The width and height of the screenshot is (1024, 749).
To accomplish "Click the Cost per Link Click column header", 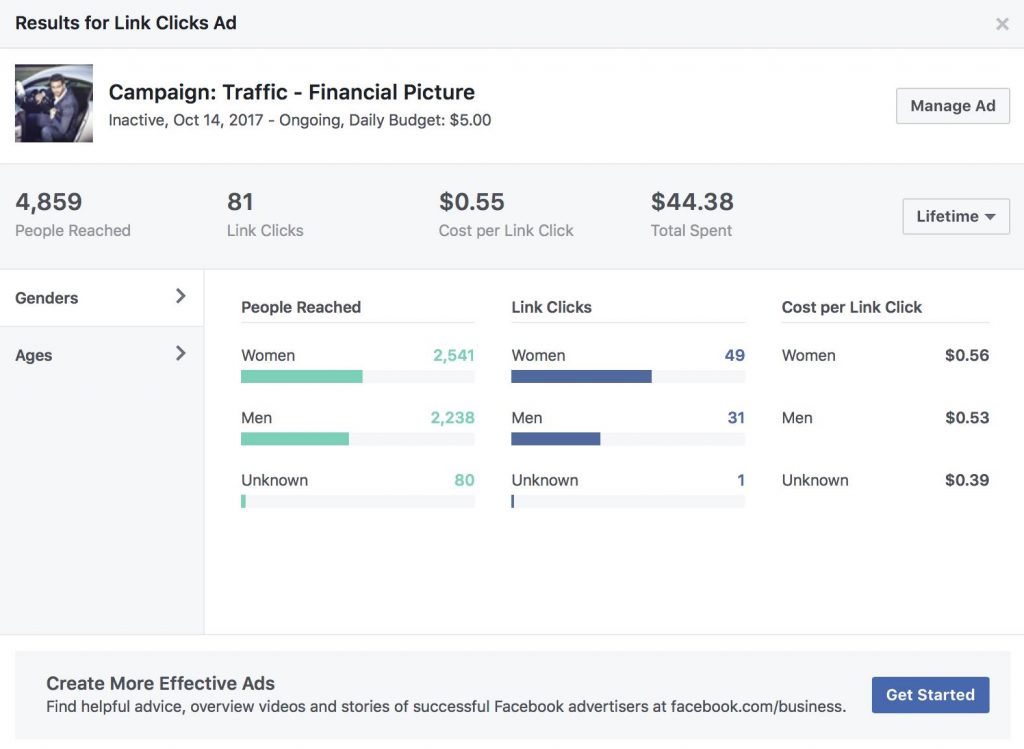I will click(x=852, y=307).
